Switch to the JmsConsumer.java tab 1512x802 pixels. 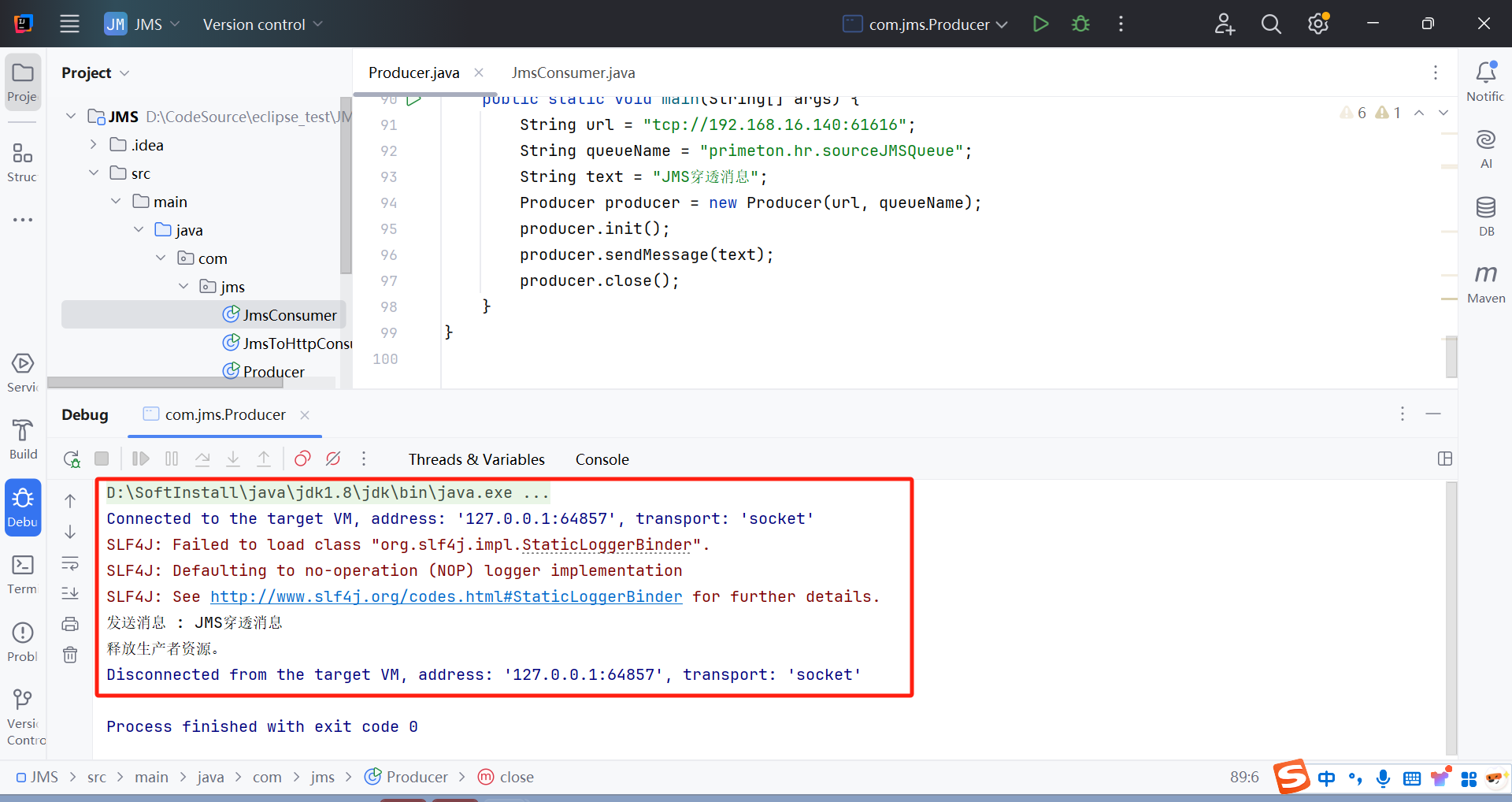tap(573, 73)
